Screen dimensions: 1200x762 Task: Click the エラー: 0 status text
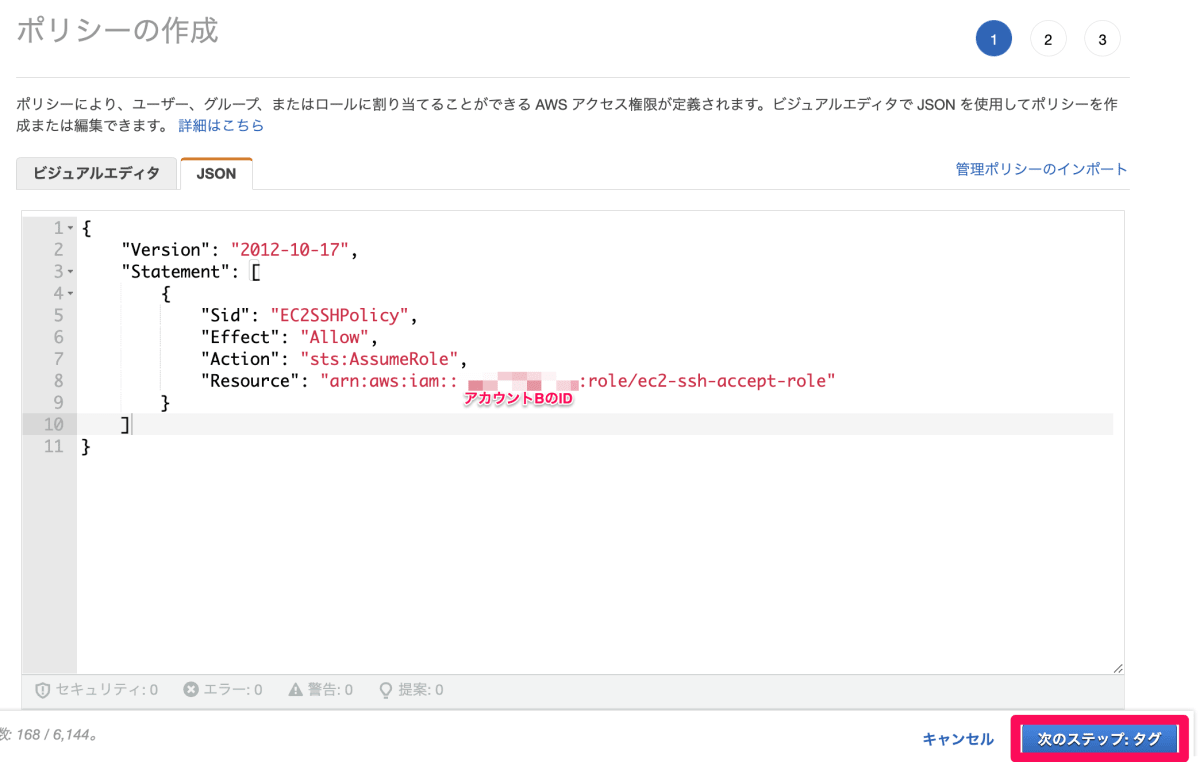click(x=232, y=690)
